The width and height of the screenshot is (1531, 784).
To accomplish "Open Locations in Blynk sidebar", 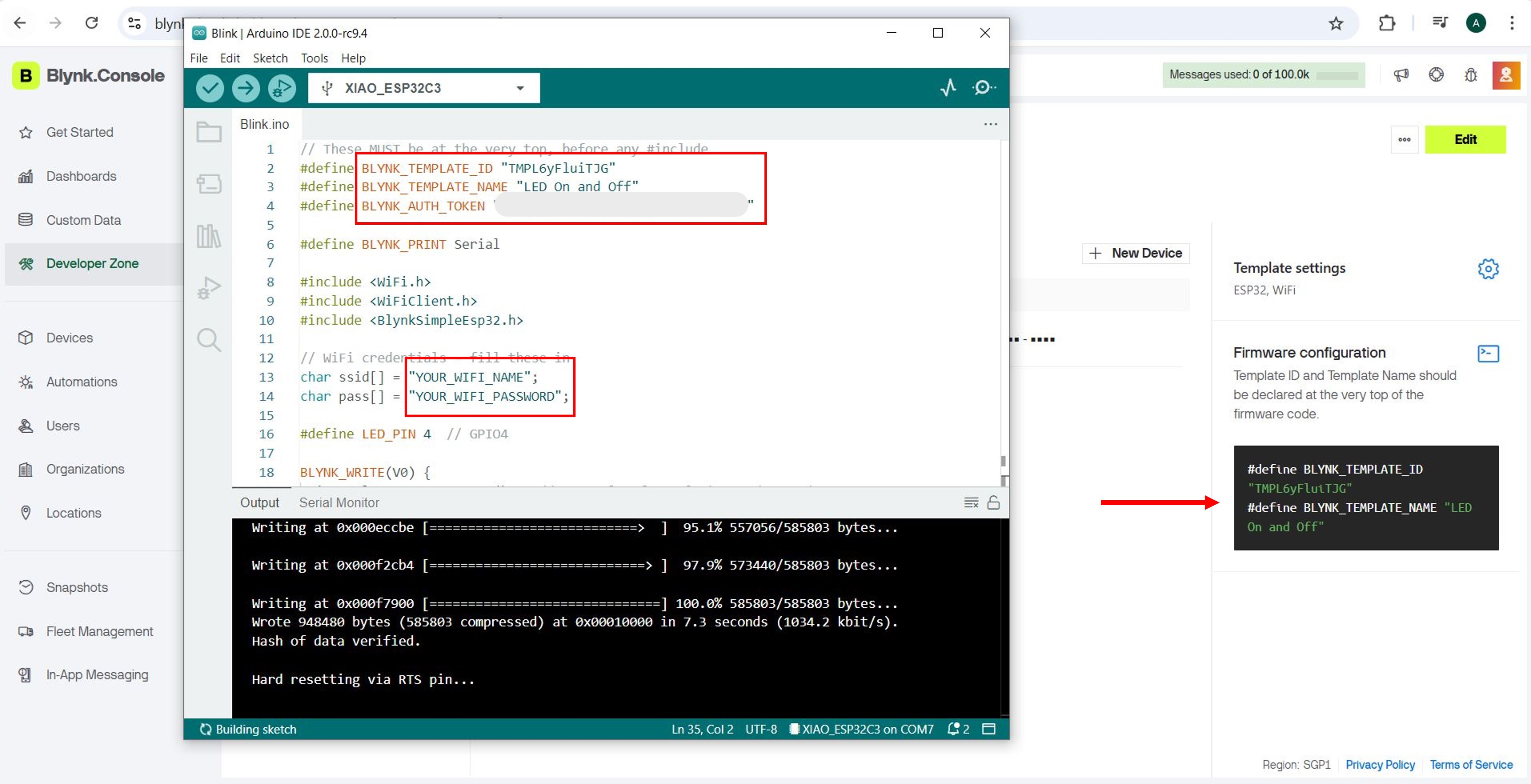I will click(x=74, y=513).
